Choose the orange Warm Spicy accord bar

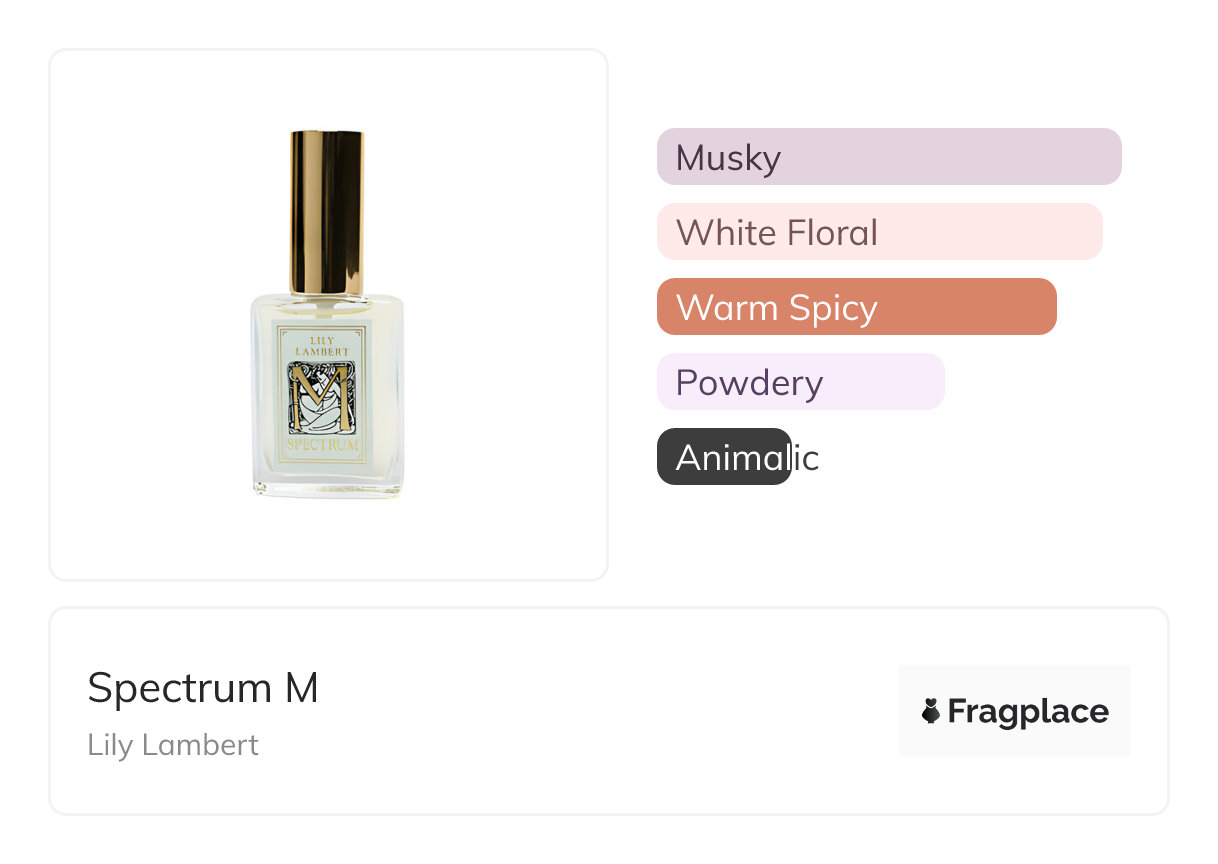[856, 307]
